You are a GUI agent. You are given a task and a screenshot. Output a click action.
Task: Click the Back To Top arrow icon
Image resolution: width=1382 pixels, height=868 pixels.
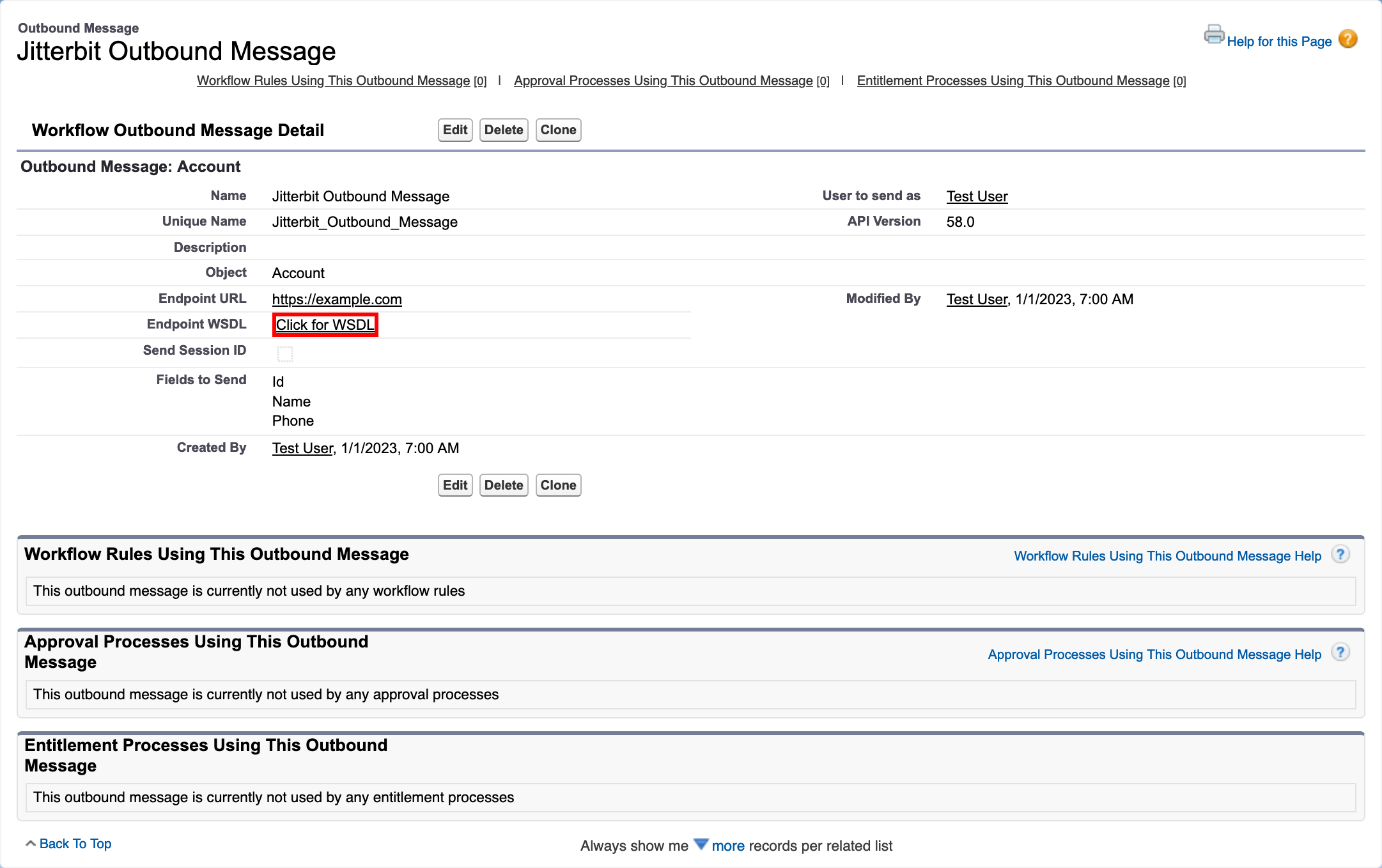(30, 844)
